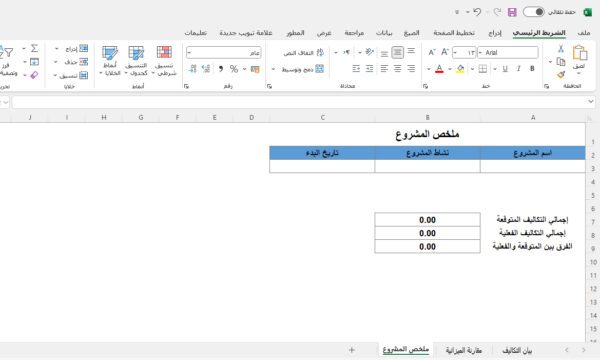This screenshot has width=600, height=360.
Task: Click the increase font size icon
Action: click(x=445, y=52)
